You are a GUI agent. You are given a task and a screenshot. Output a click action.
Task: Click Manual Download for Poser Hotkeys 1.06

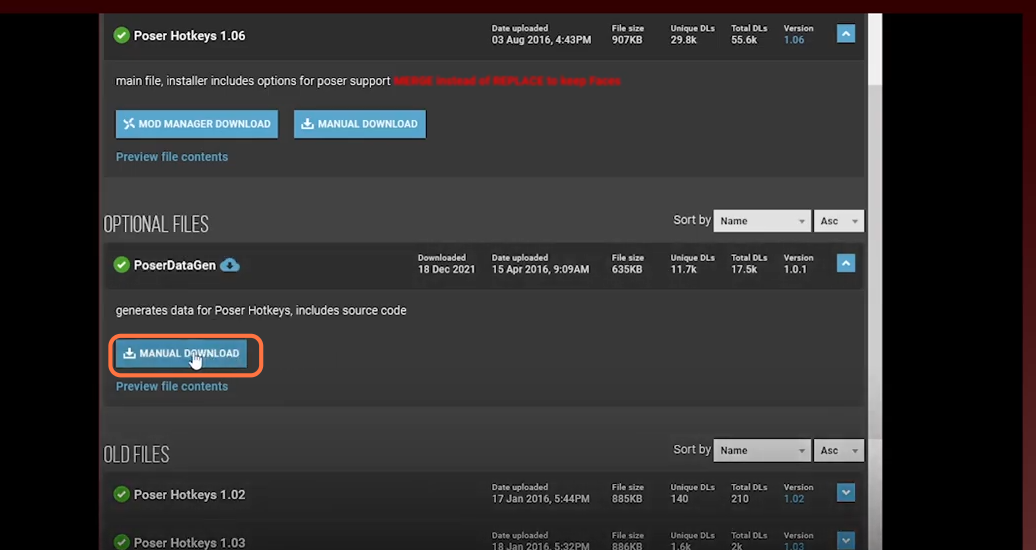tap(360, 124)
